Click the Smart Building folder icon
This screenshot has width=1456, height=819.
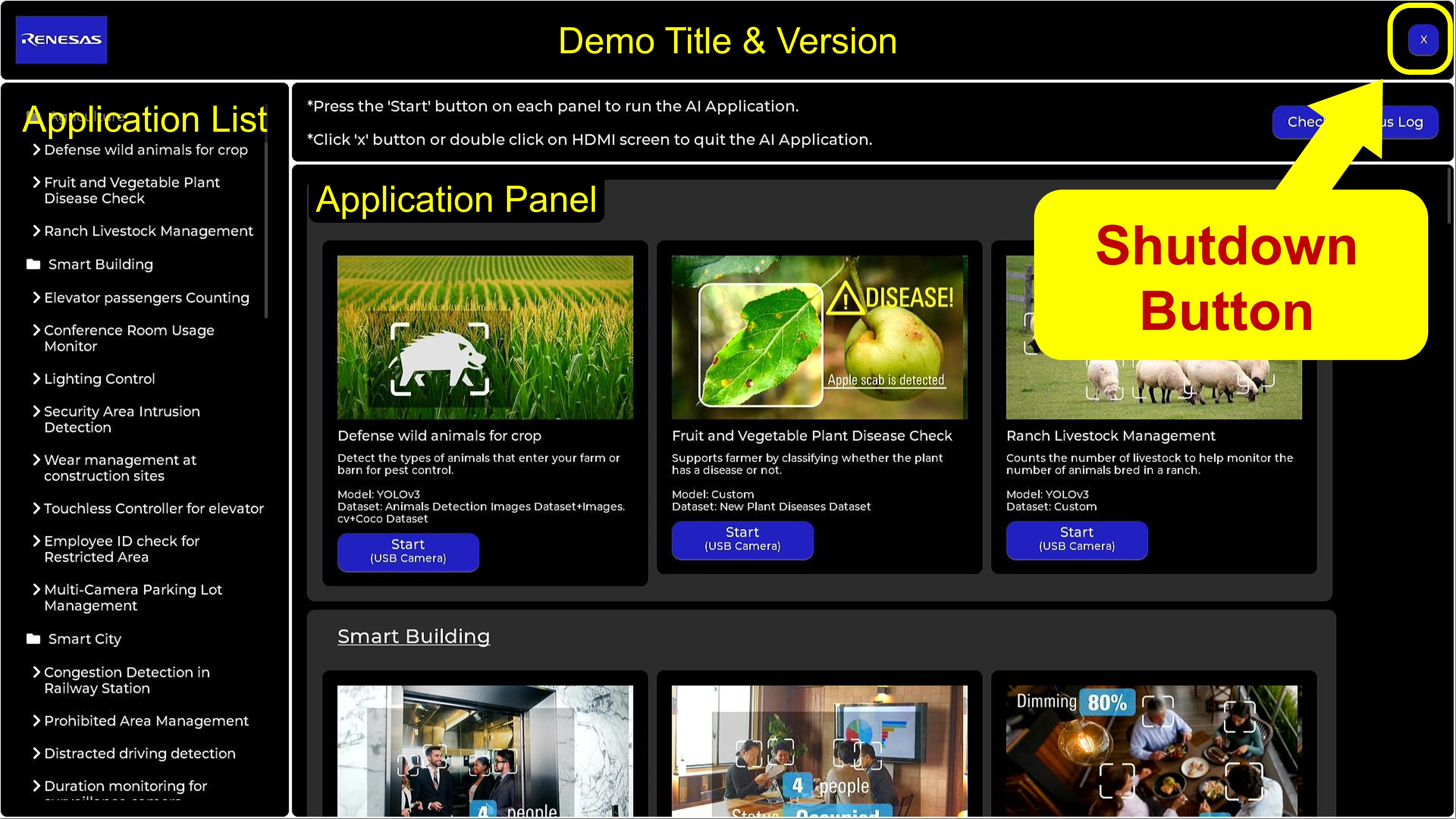[x=33, y=264]
